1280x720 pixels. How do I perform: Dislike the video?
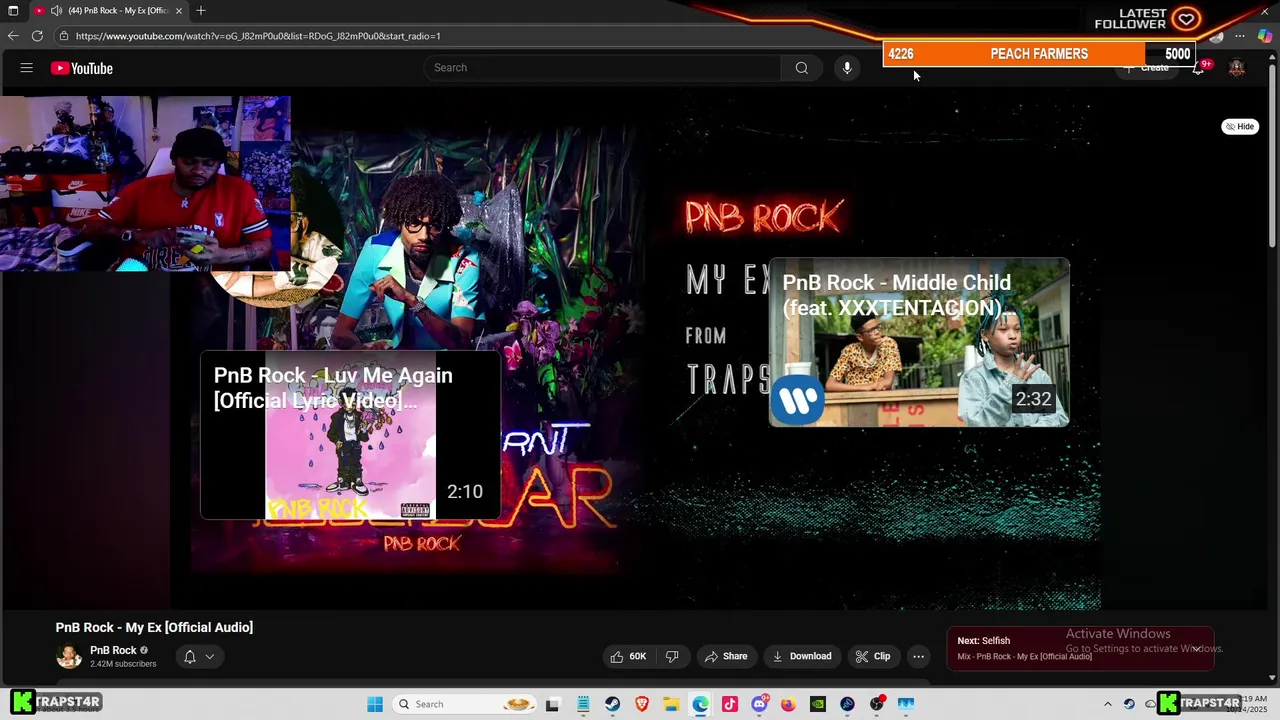[672, 656]
